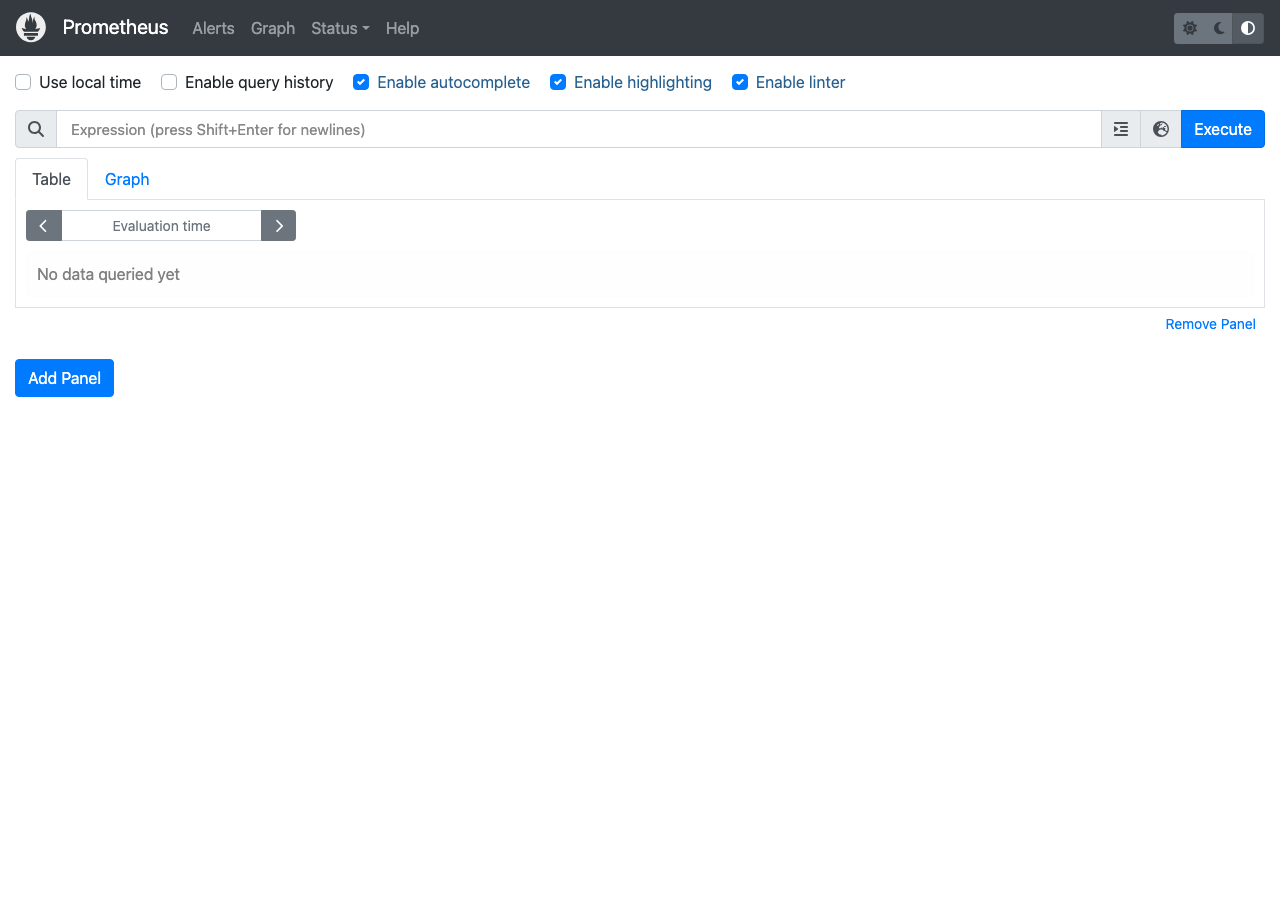The width and height of the screenshot is (1280, 900).
Task: Enable the Use local time checkbox
Action: (22, 82)
